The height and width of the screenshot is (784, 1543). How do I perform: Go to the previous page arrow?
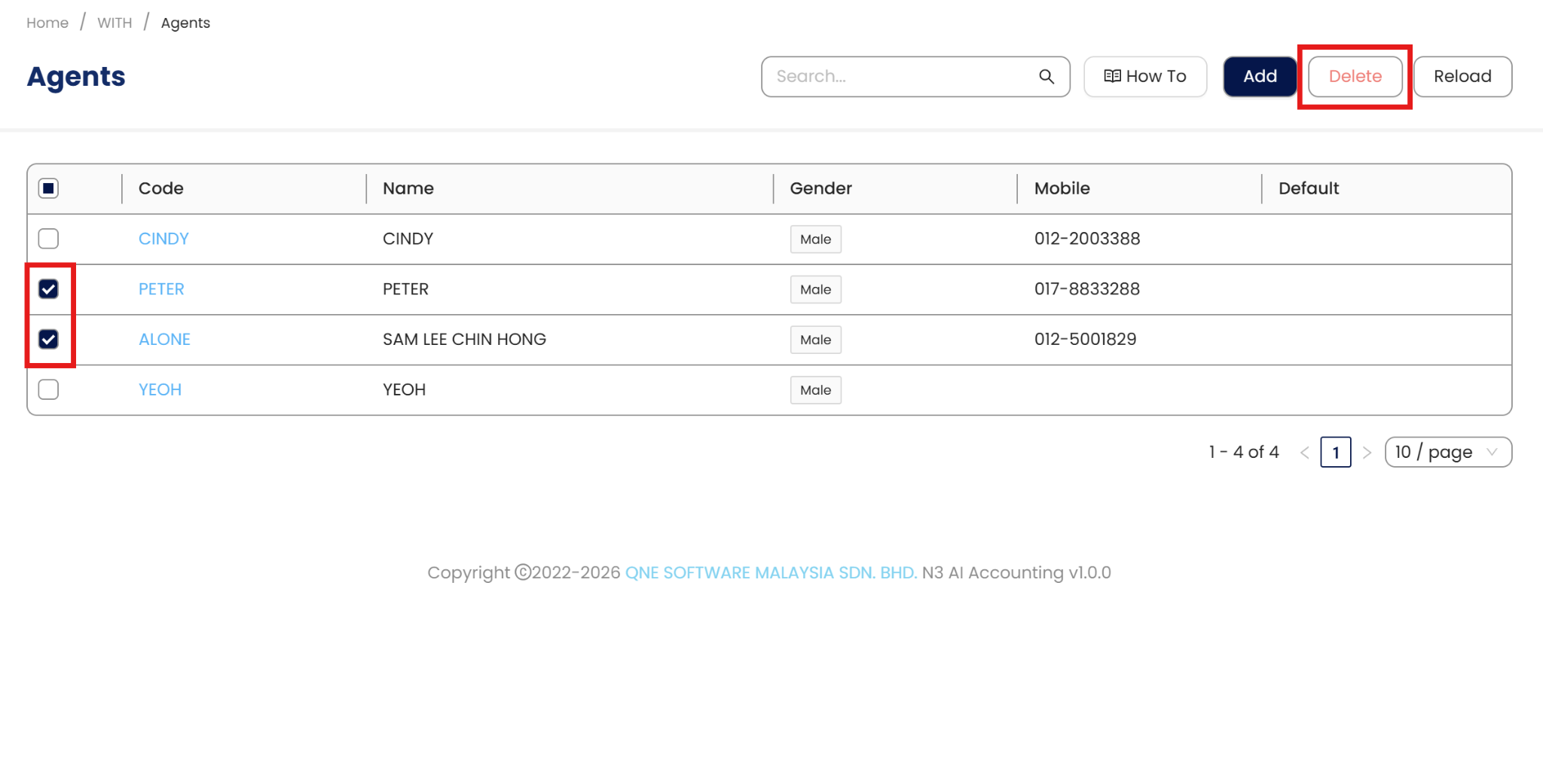1305,453
